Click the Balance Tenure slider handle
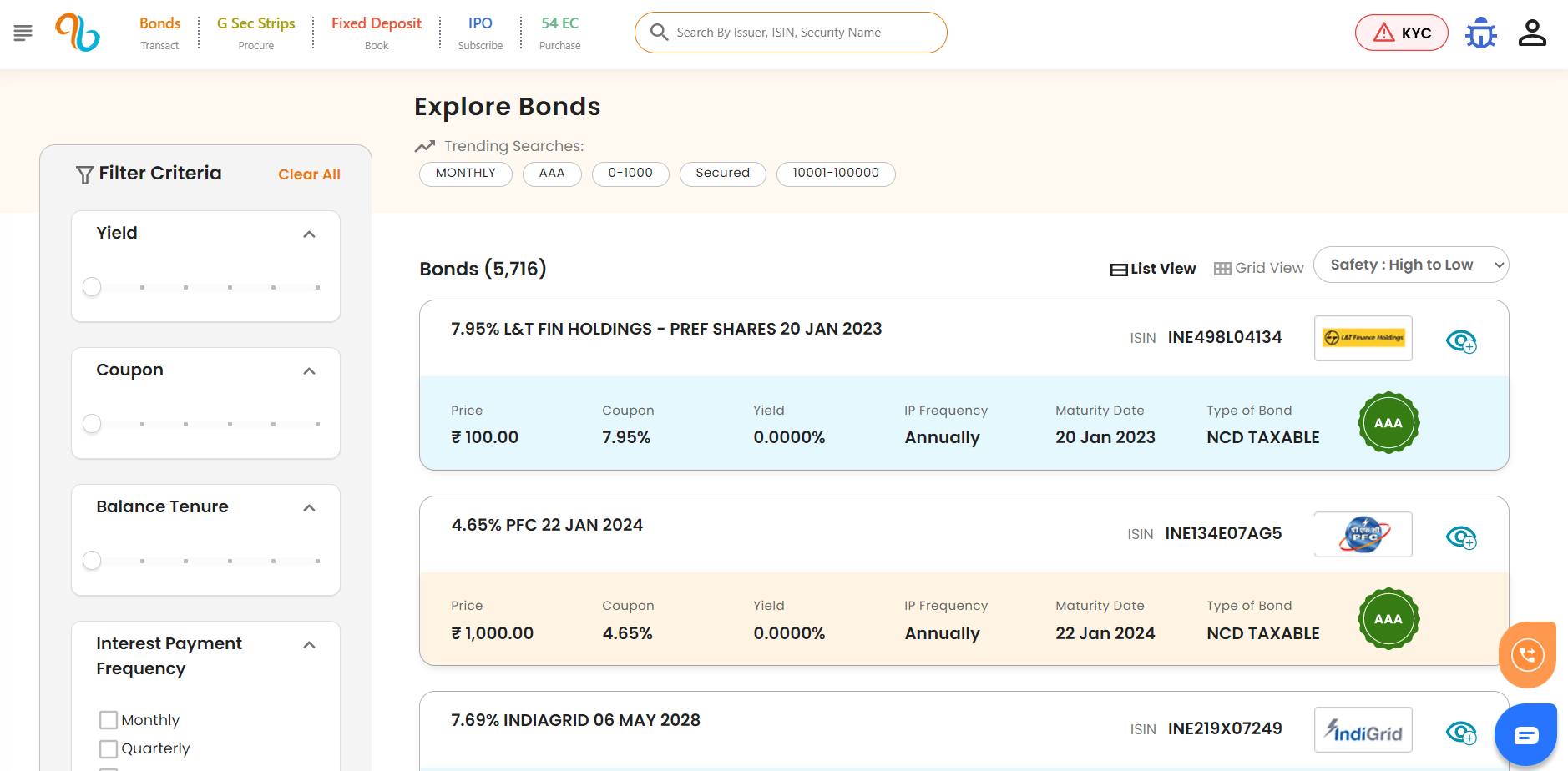 [x=92, y=561]
